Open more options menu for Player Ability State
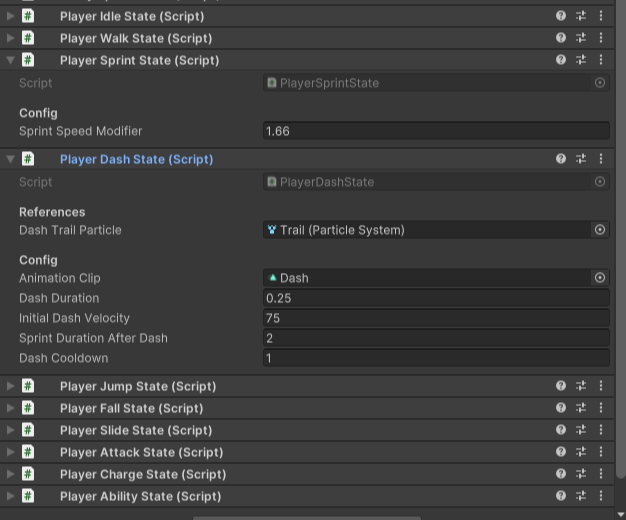This screenshot has width=626, height=520. coord(601,495)
